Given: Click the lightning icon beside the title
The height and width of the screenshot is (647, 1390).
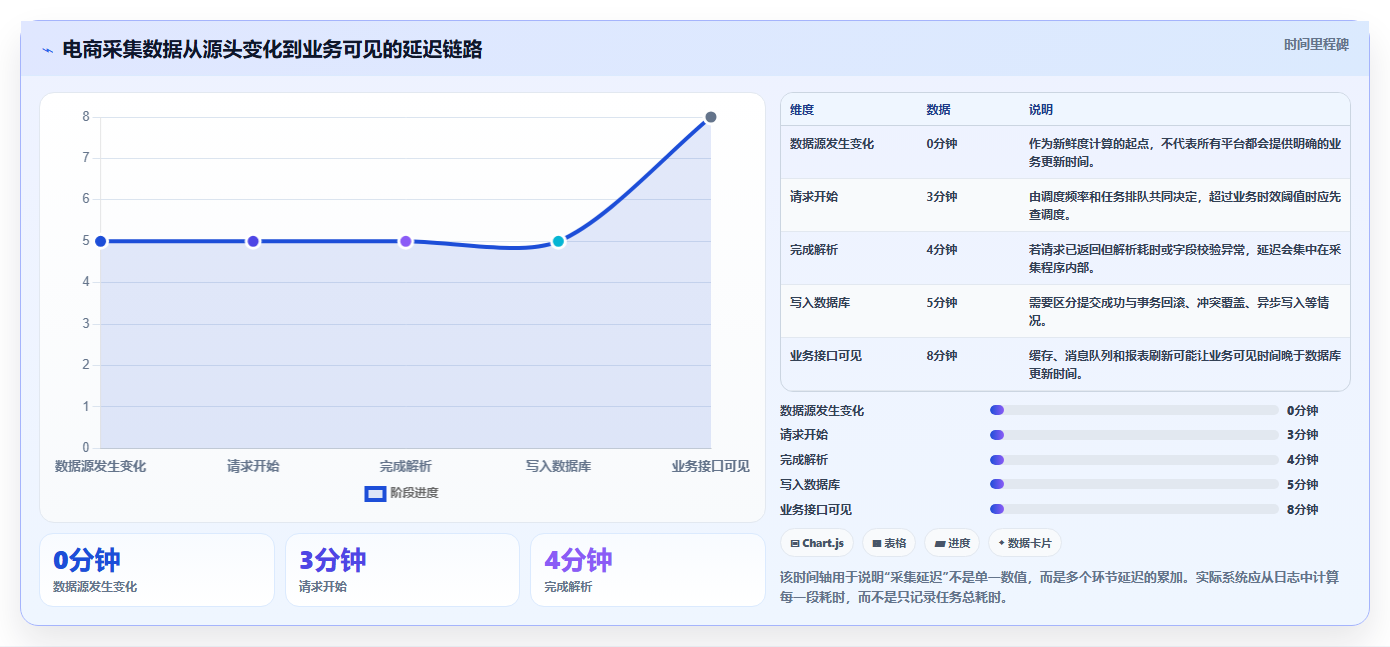Looking at the screenshot, I should tap(47, 50).
